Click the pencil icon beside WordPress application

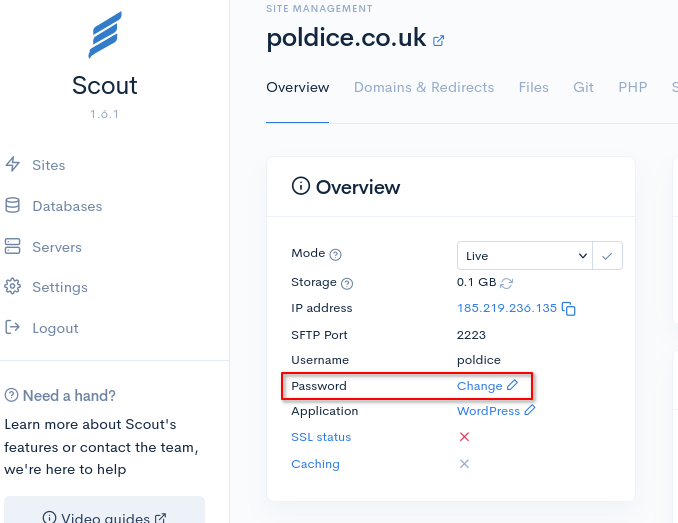[530, 411]
